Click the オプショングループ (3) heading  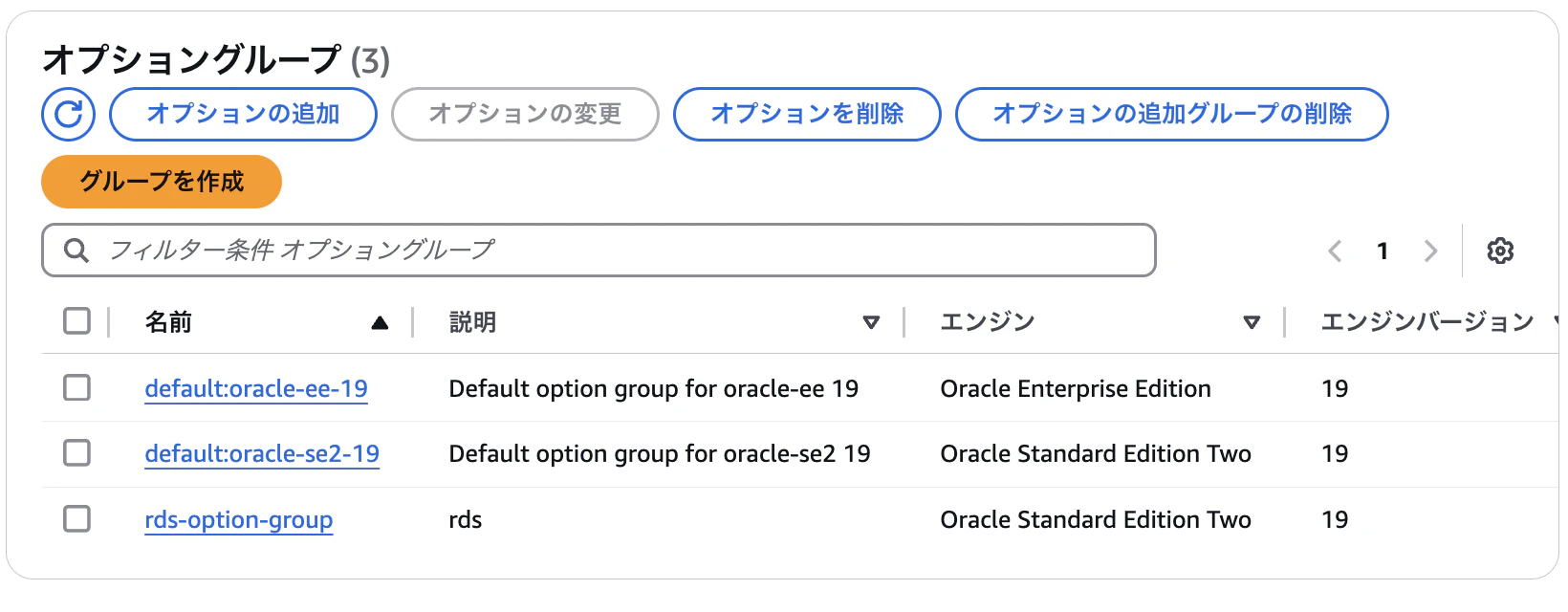216,60
